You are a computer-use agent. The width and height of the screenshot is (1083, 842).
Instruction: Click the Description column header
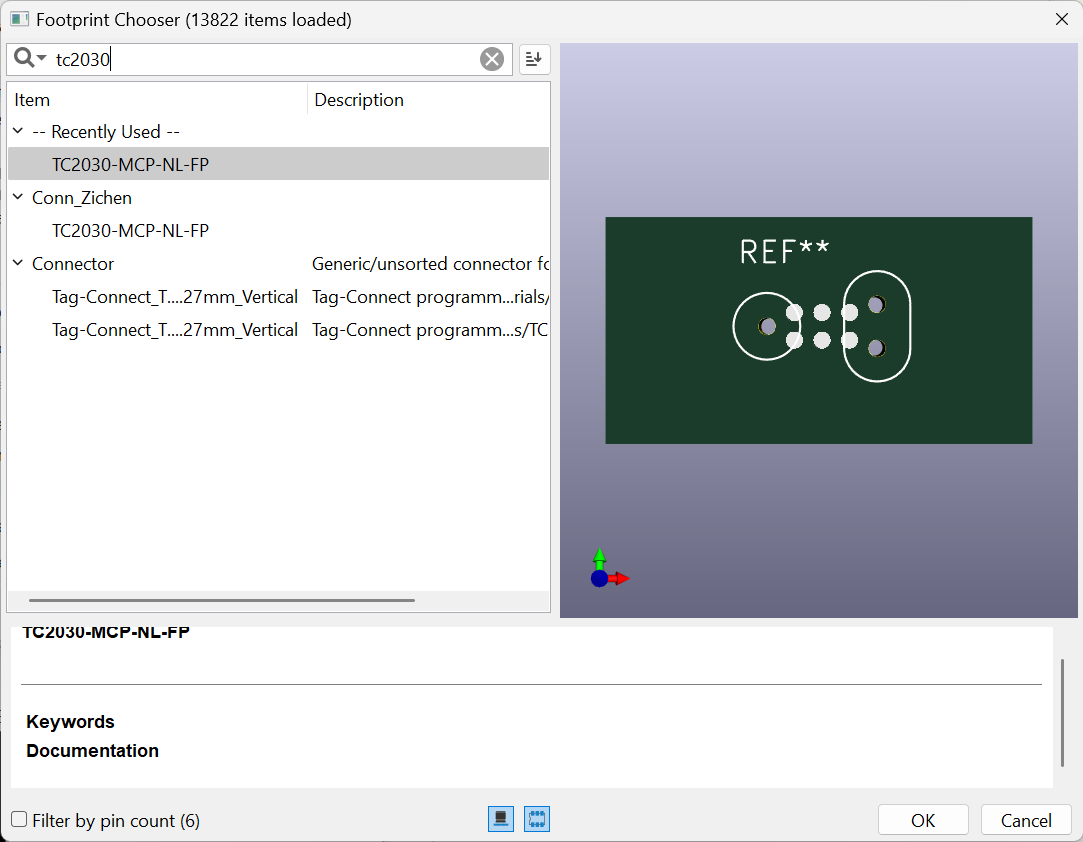428,100
